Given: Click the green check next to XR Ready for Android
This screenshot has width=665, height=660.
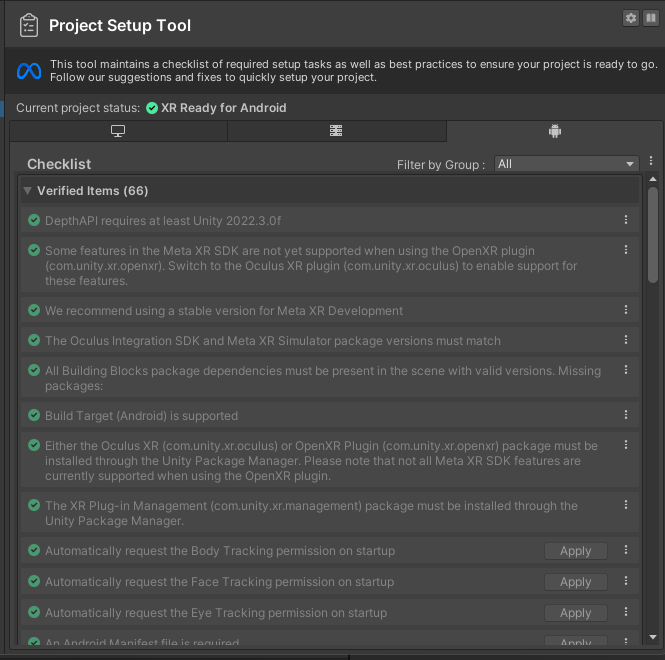Looking at the screenshot, I should [152, 108].
